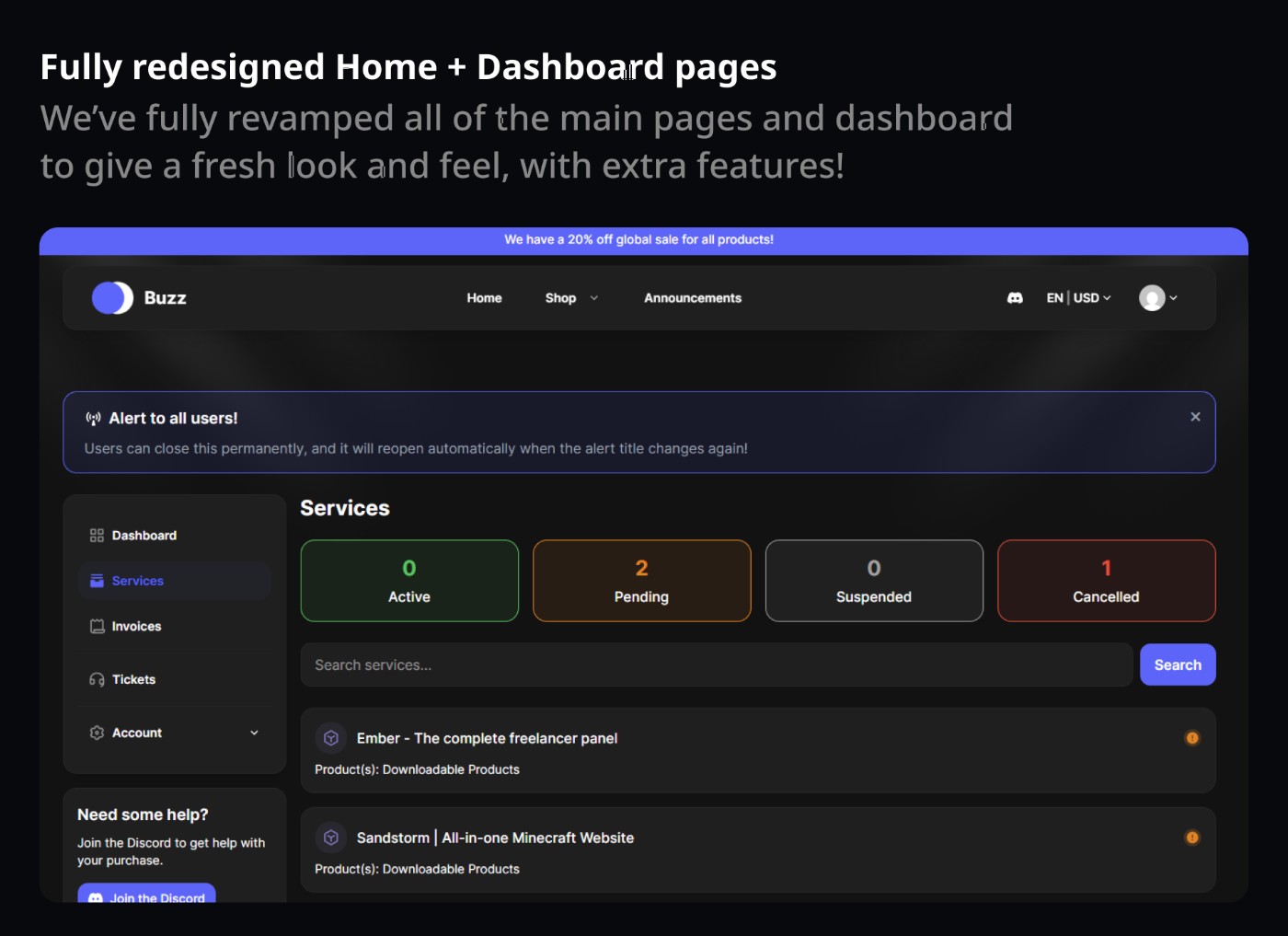This screenshot has height=936, width=1288.
Task: Select Invoices in the sidebar
Action: (x=136, y=627)
